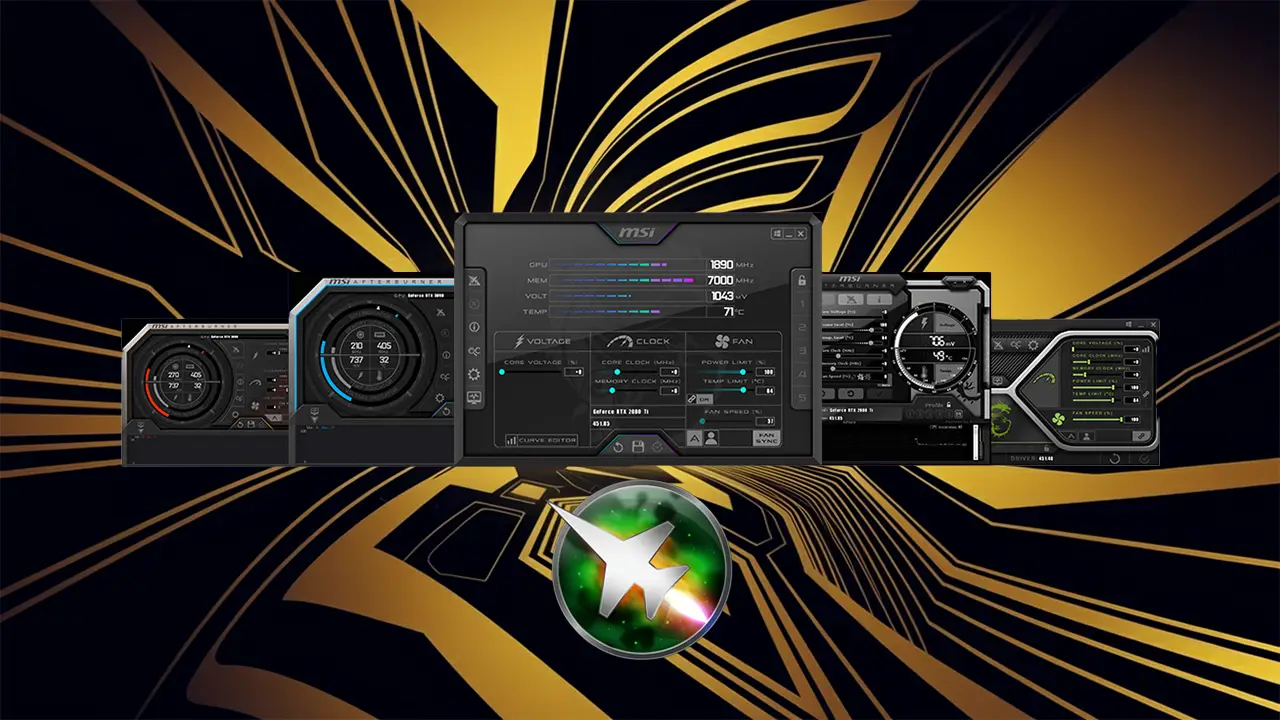Launch OC Scanner from center window sidebar

(474, 351)
